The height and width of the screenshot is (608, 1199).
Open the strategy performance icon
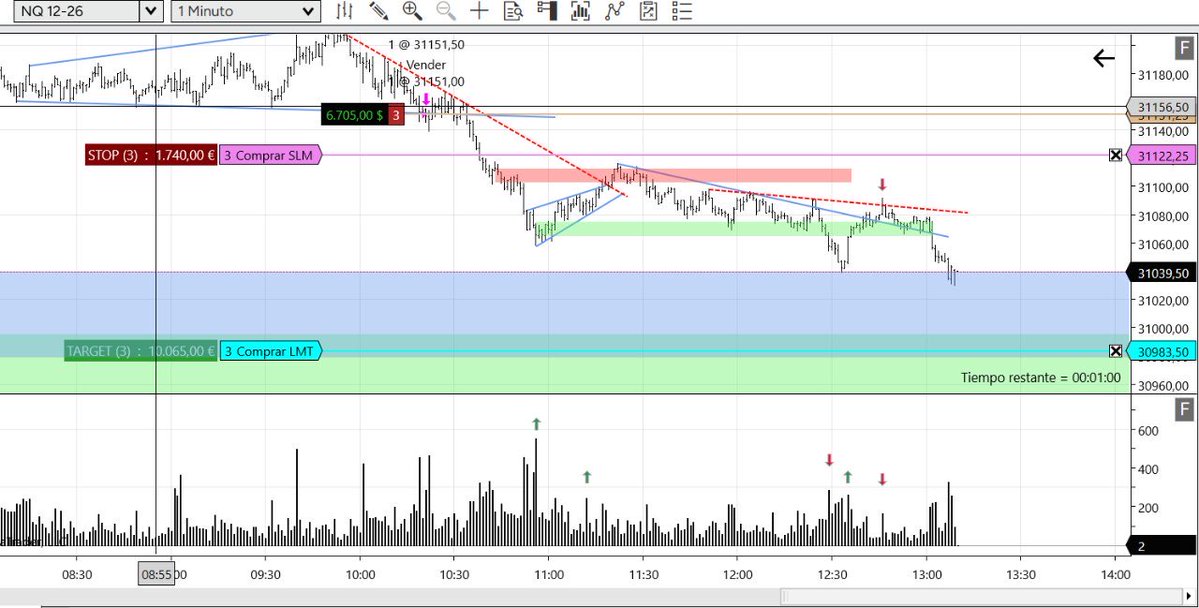click(x=648, y=11)
